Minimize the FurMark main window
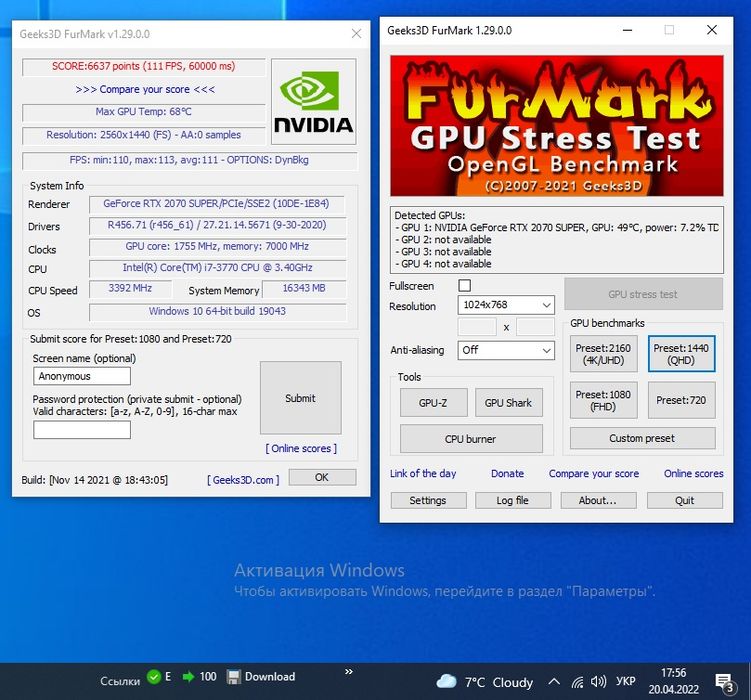 (x=627, y=30)
